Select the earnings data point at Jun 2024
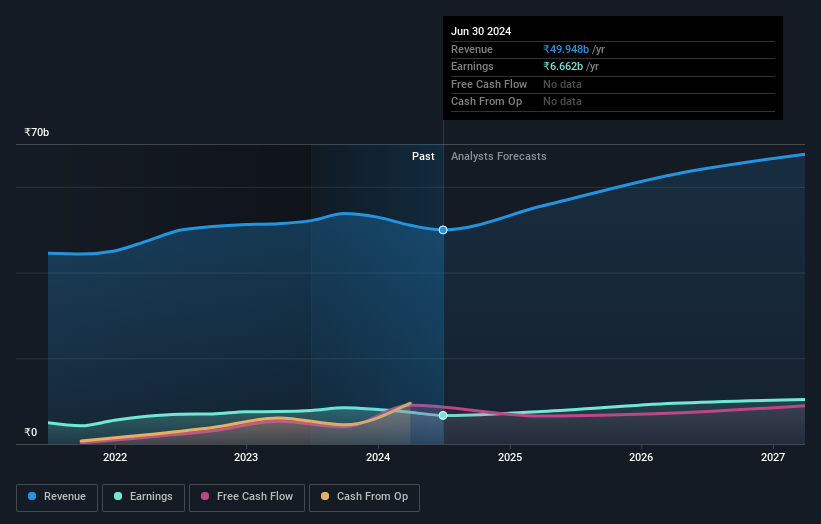This screenshot has width=821, height=524. point(443,415)
